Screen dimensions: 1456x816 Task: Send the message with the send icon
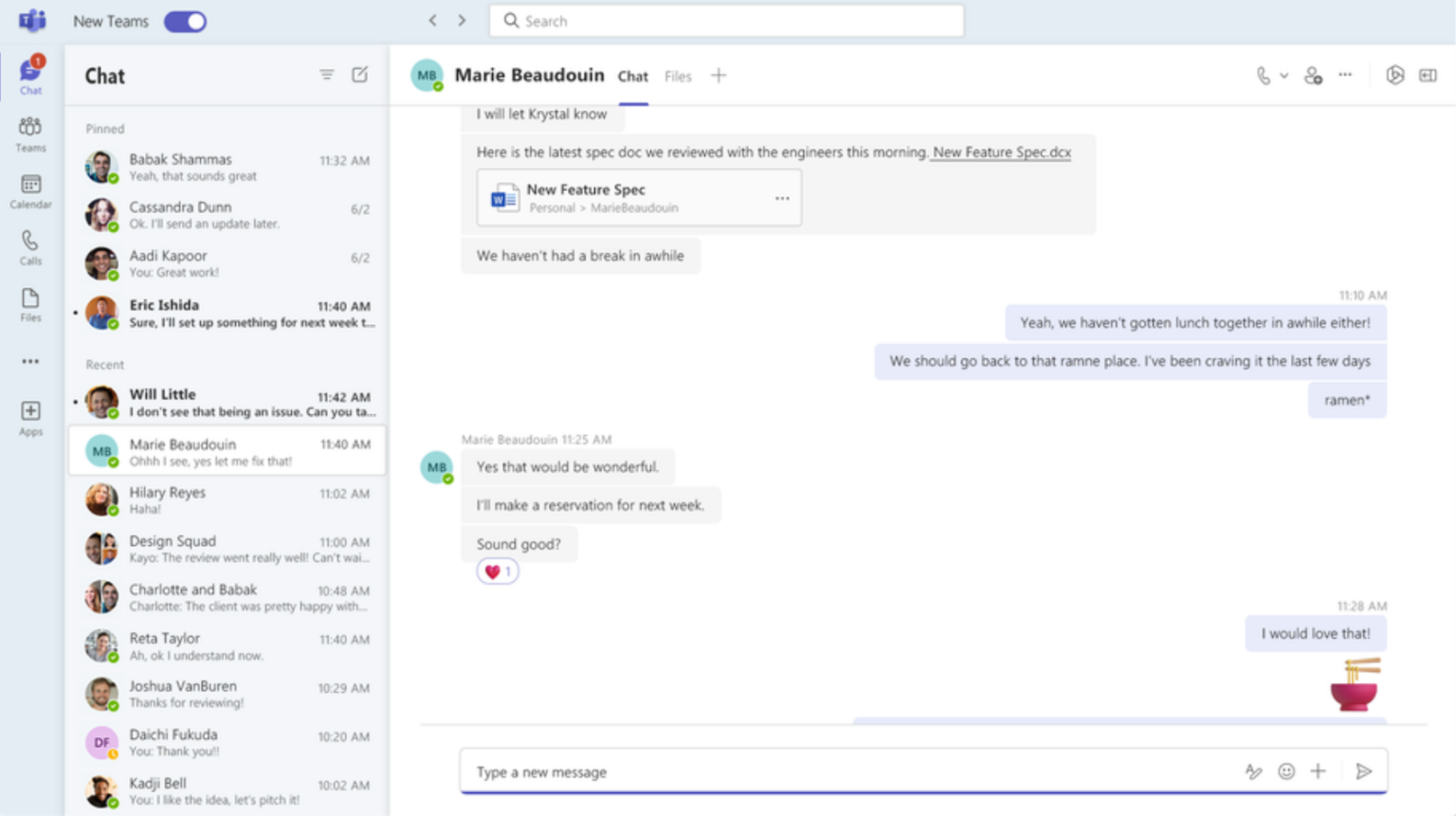1365,771
